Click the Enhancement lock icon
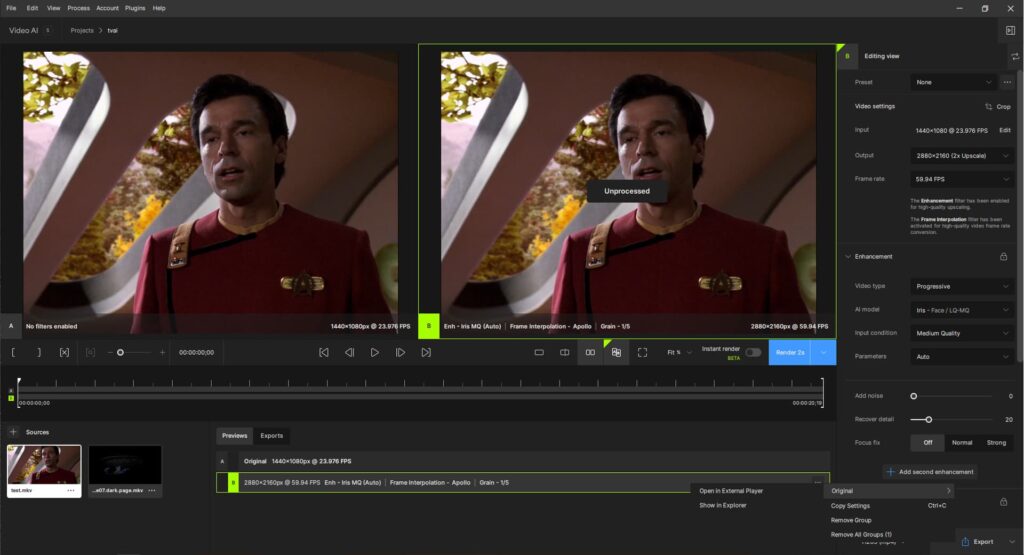 point(1003,256)
